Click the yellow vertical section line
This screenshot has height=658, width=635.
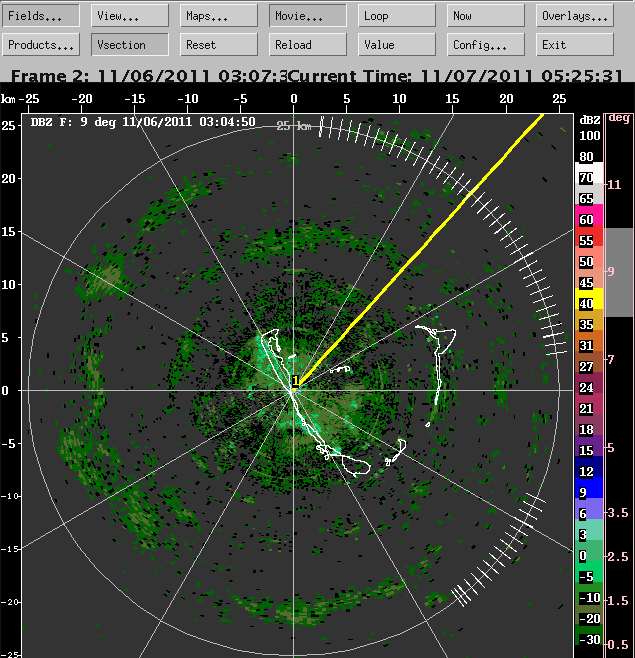click(418, 251)
